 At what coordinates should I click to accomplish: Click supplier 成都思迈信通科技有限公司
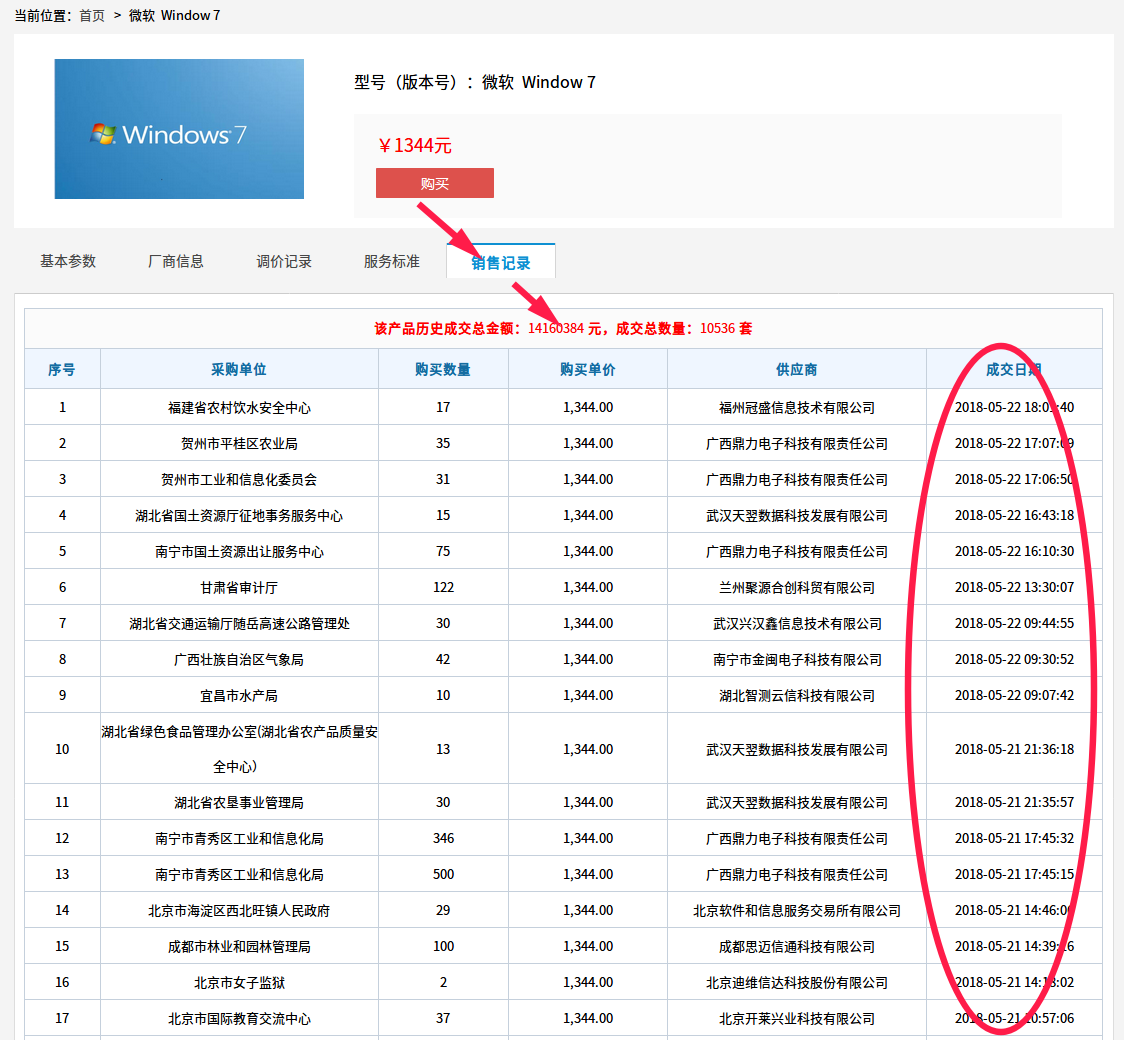coord(796,947)
